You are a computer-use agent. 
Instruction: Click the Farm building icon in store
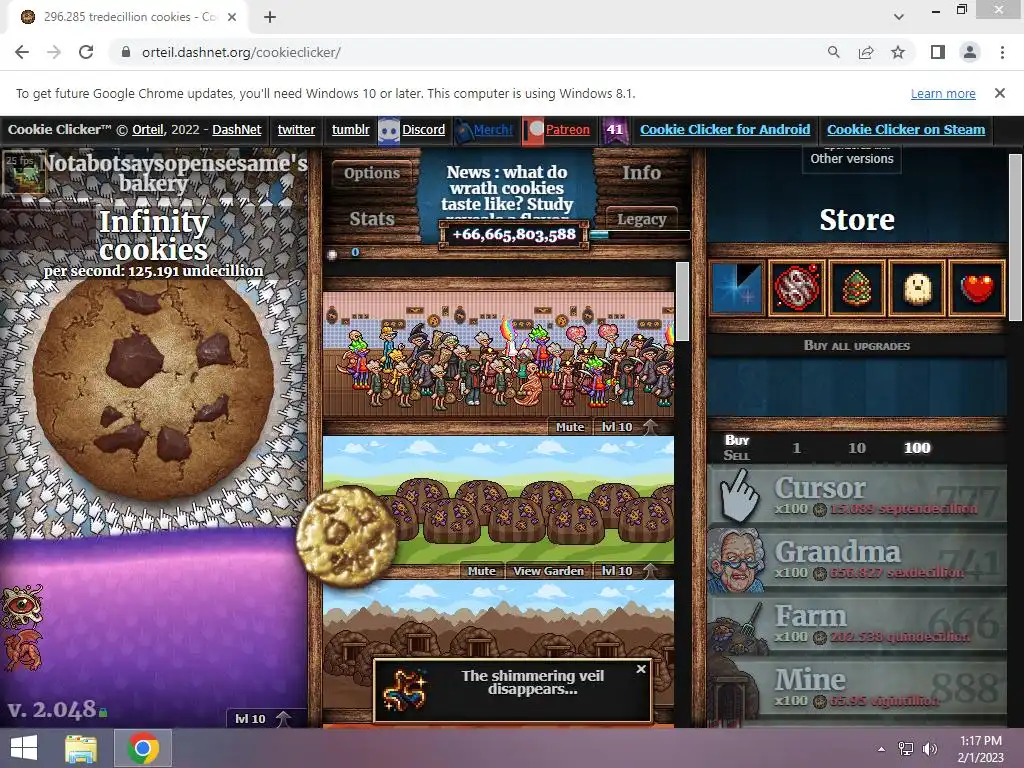738,626
